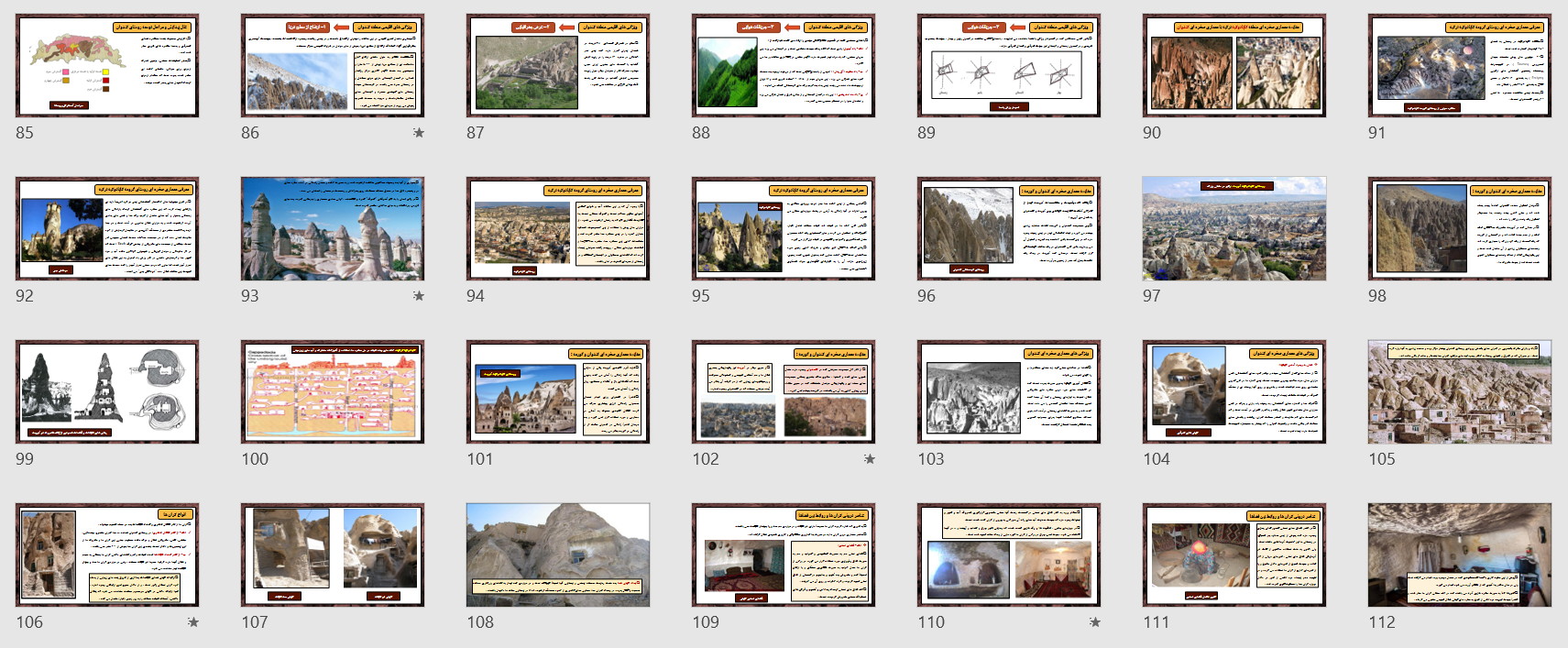Select slide 100 underground cross-section diagram
This screenshot has height=648, width=1568.
[x=333, y=391]
